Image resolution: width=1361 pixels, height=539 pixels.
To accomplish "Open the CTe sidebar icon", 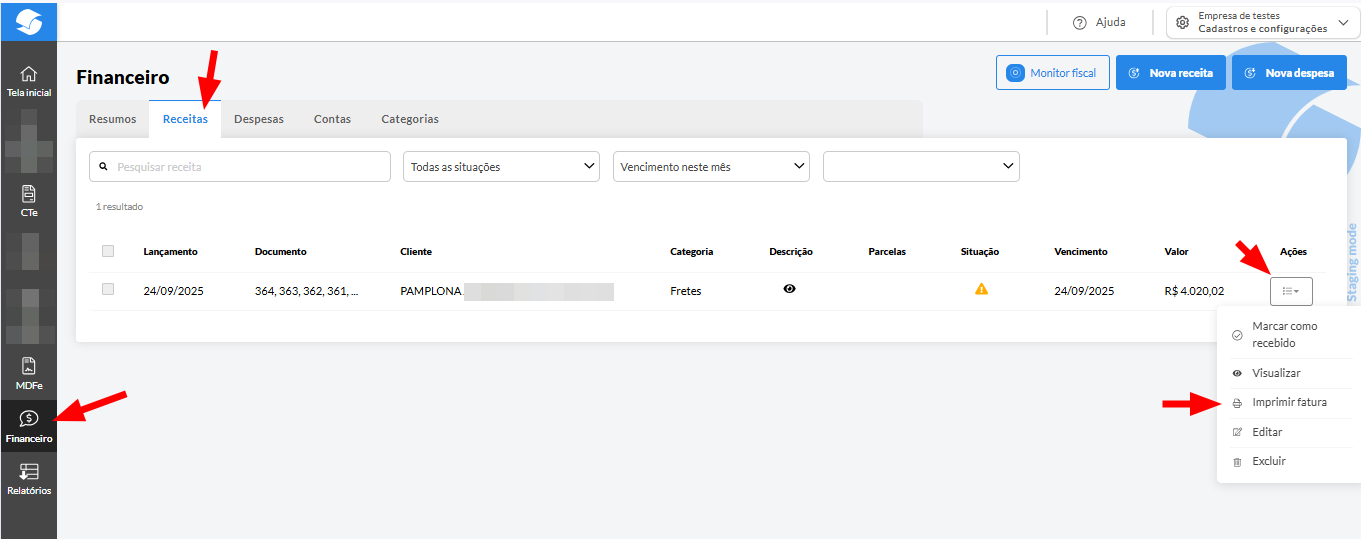I will point(29,200).
